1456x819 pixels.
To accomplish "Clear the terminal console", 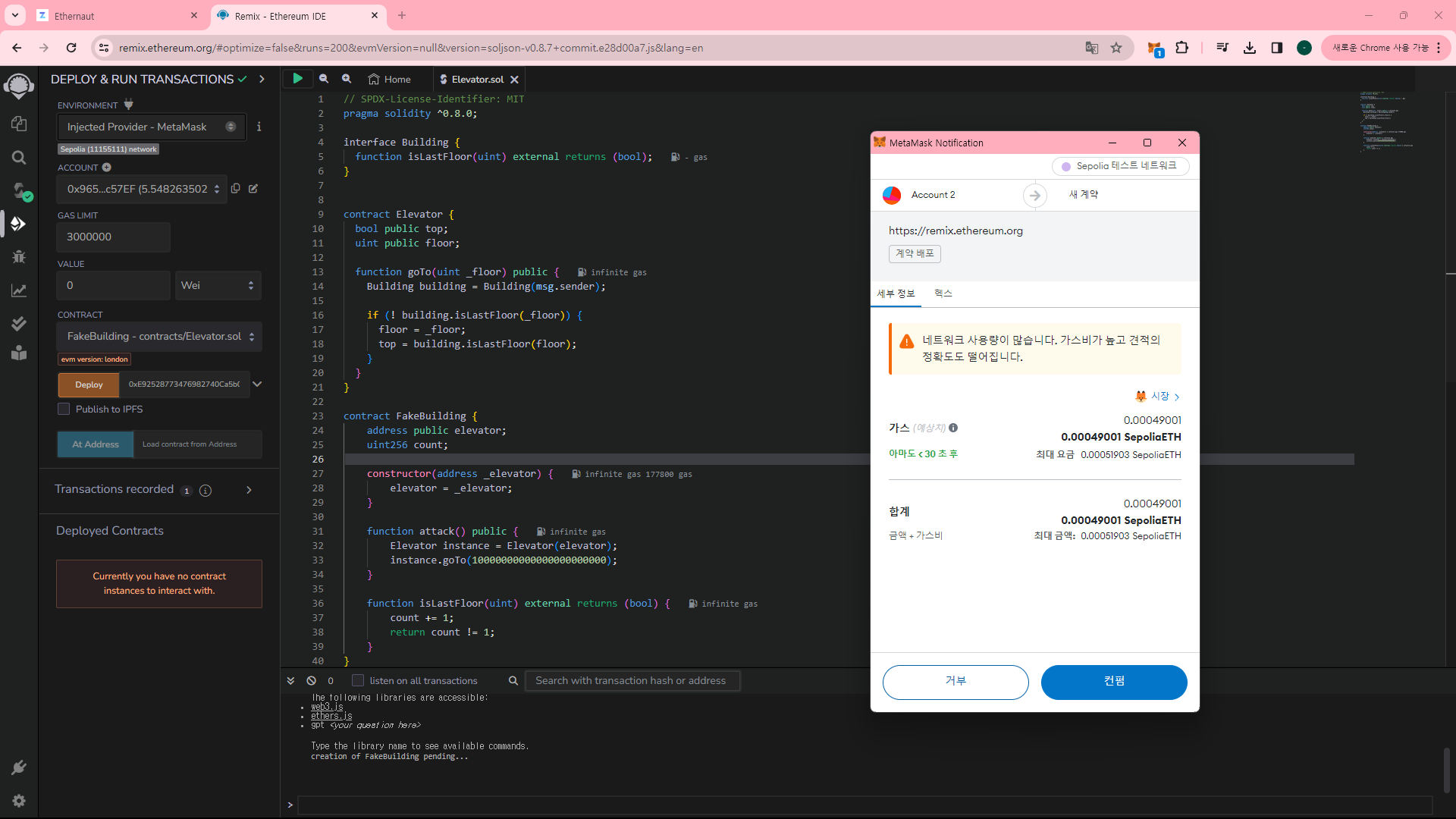I will pos(311,681).
